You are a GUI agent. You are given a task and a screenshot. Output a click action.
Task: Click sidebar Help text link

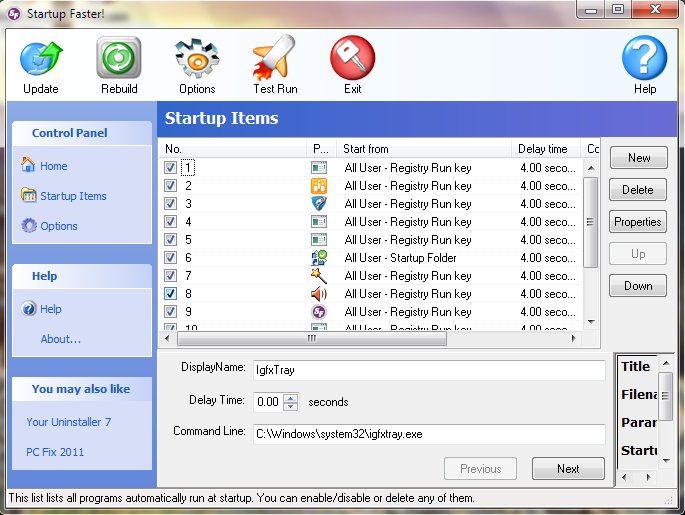(51, 309)
